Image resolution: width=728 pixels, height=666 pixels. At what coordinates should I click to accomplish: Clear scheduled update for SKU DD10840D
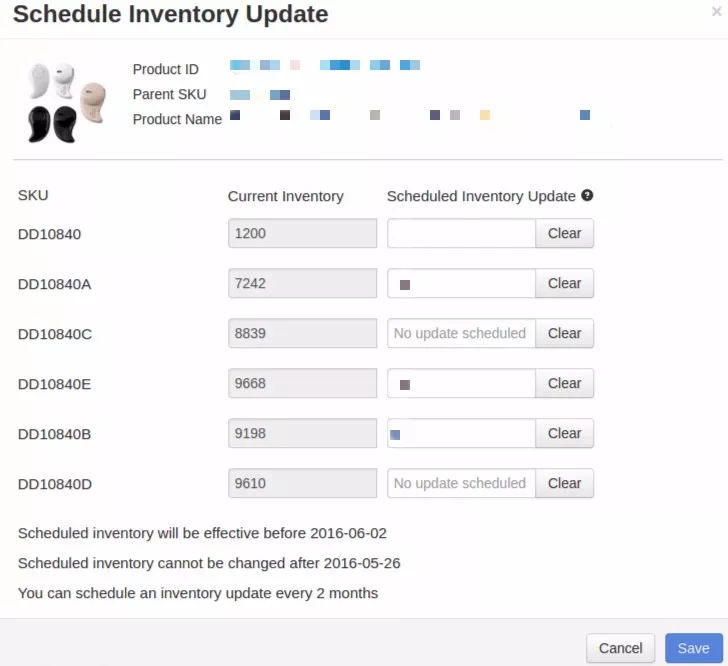[x=564, y=483]
